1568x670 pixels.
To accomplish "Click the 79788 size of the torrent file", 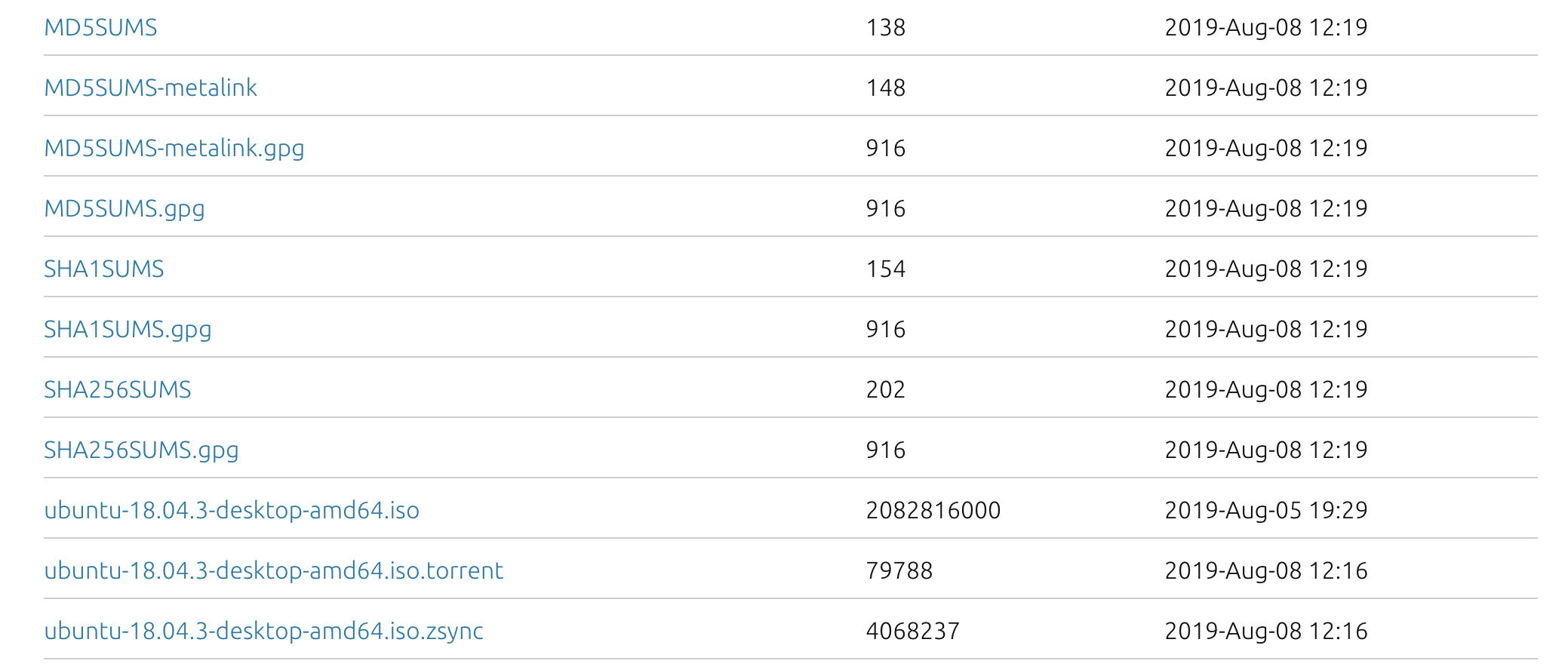I will 899,571.
